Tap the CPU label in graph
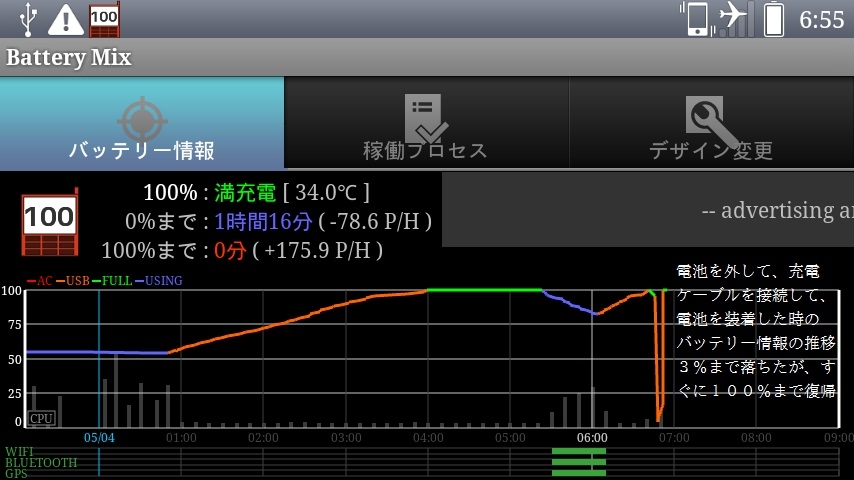The height and width of the screenshot is (480, 854). (x=41, y=418)
